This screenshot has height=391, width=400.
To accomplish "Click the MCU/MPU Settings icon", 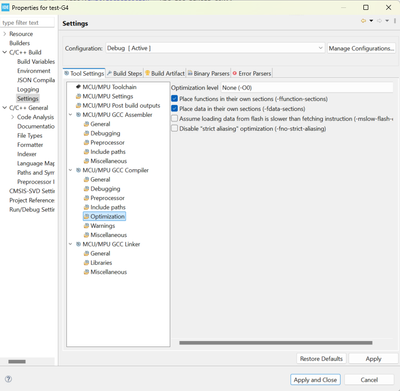I will pos(78,96).
